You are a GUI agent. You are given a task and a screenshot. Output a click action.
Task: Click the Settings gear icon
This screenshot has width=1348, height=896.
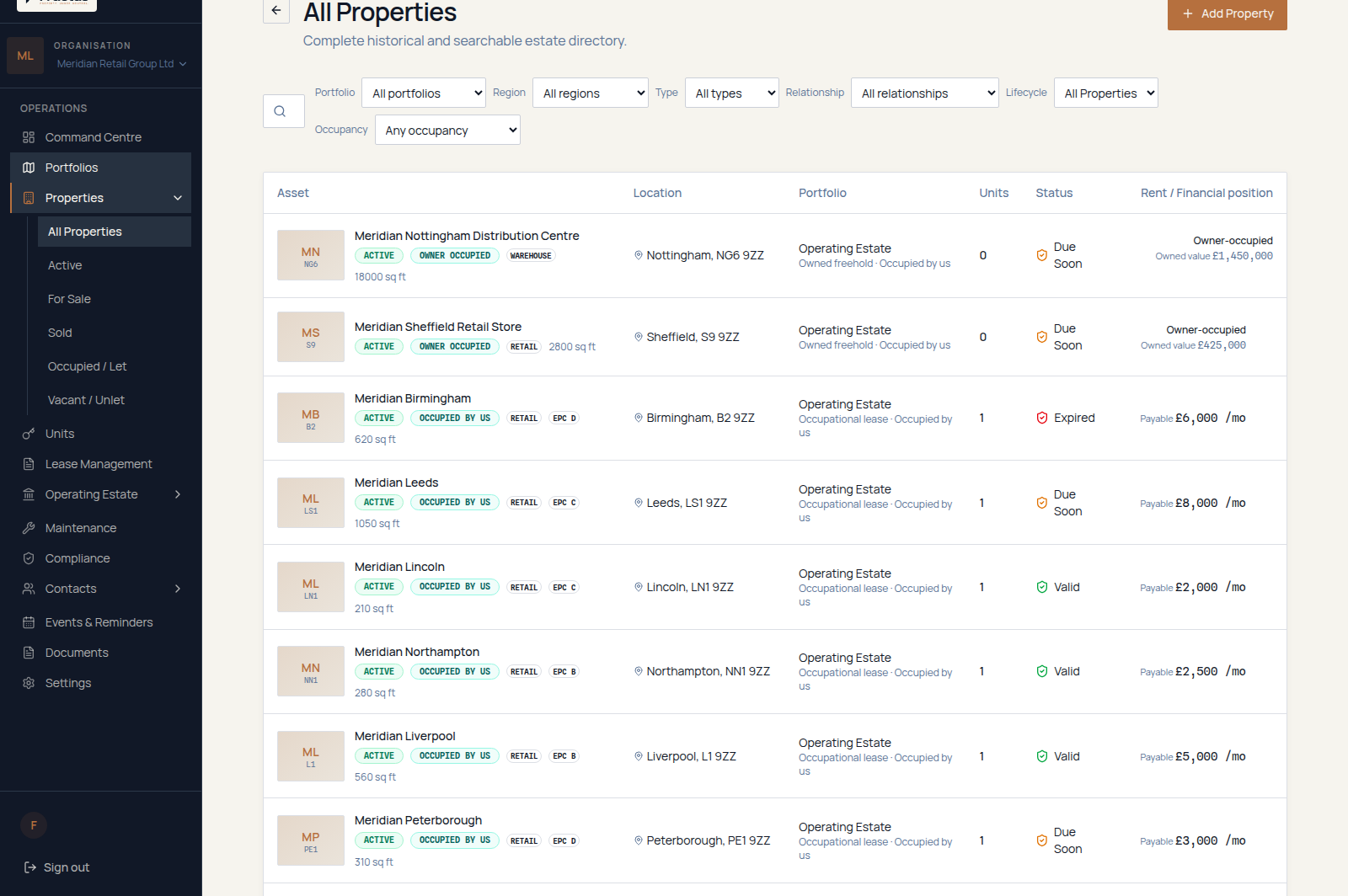[29, 683]
